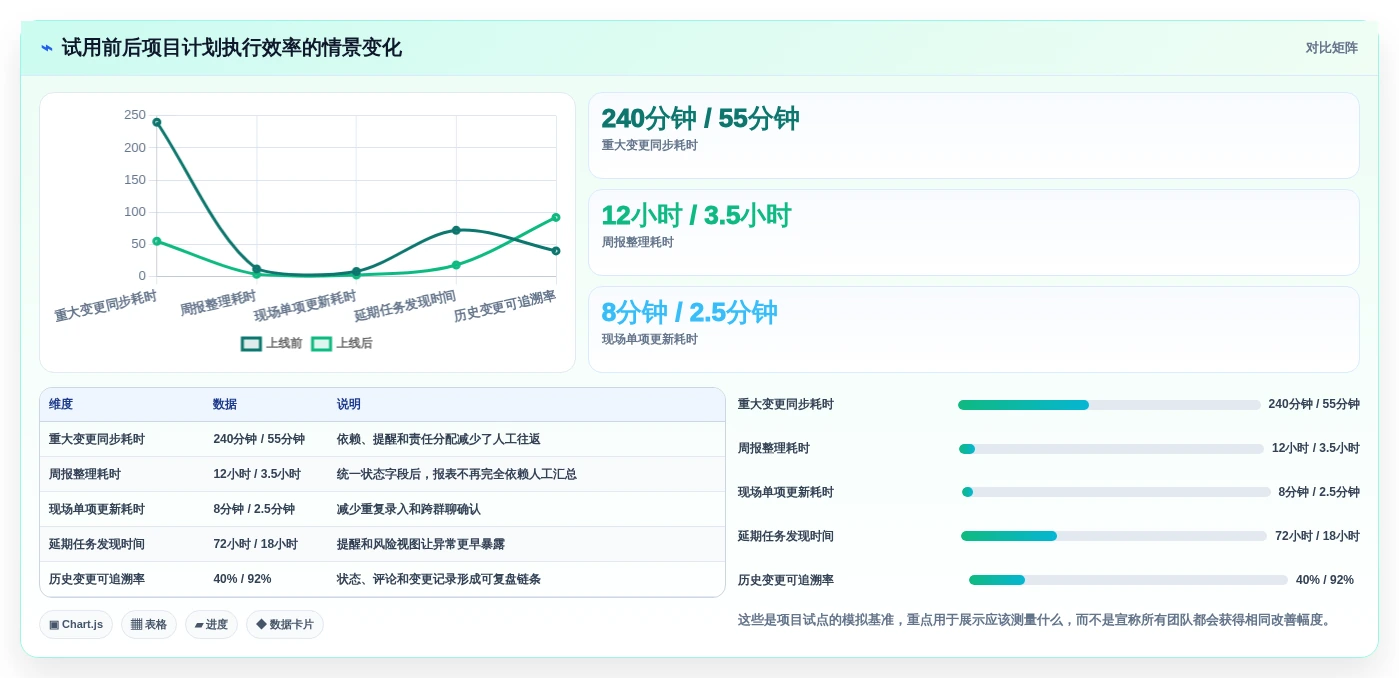Click the page title 试用前后项目计划执行效率的情景变化
This screenshot has width=1399, height=678.
pyautogui.click(x=232, y=48)
